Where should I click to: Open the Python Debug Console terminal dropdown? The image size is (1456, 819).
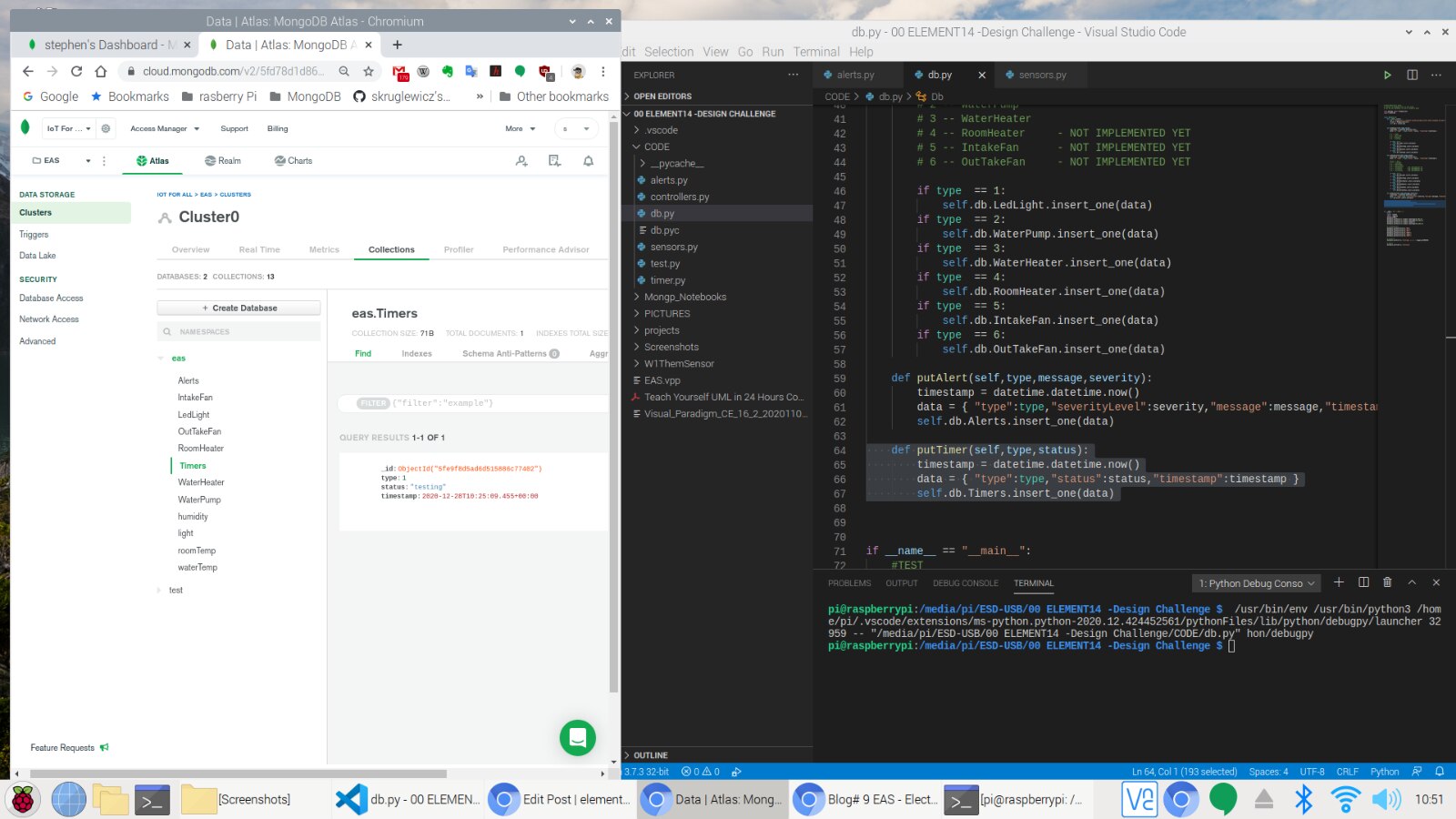1256,583
